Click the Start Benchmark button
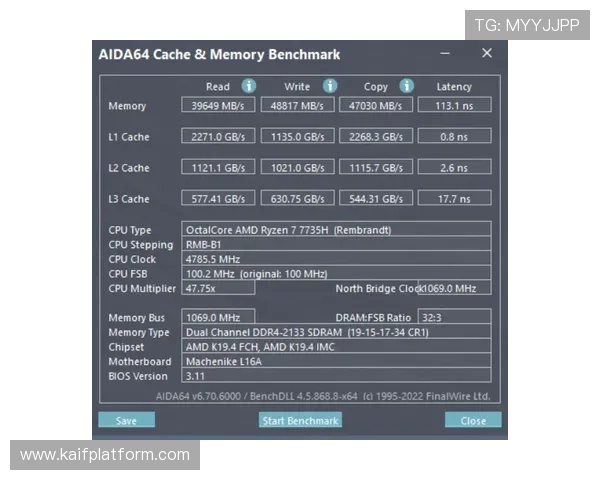Viewport: 600px width, 480px height. pos(300,421)
